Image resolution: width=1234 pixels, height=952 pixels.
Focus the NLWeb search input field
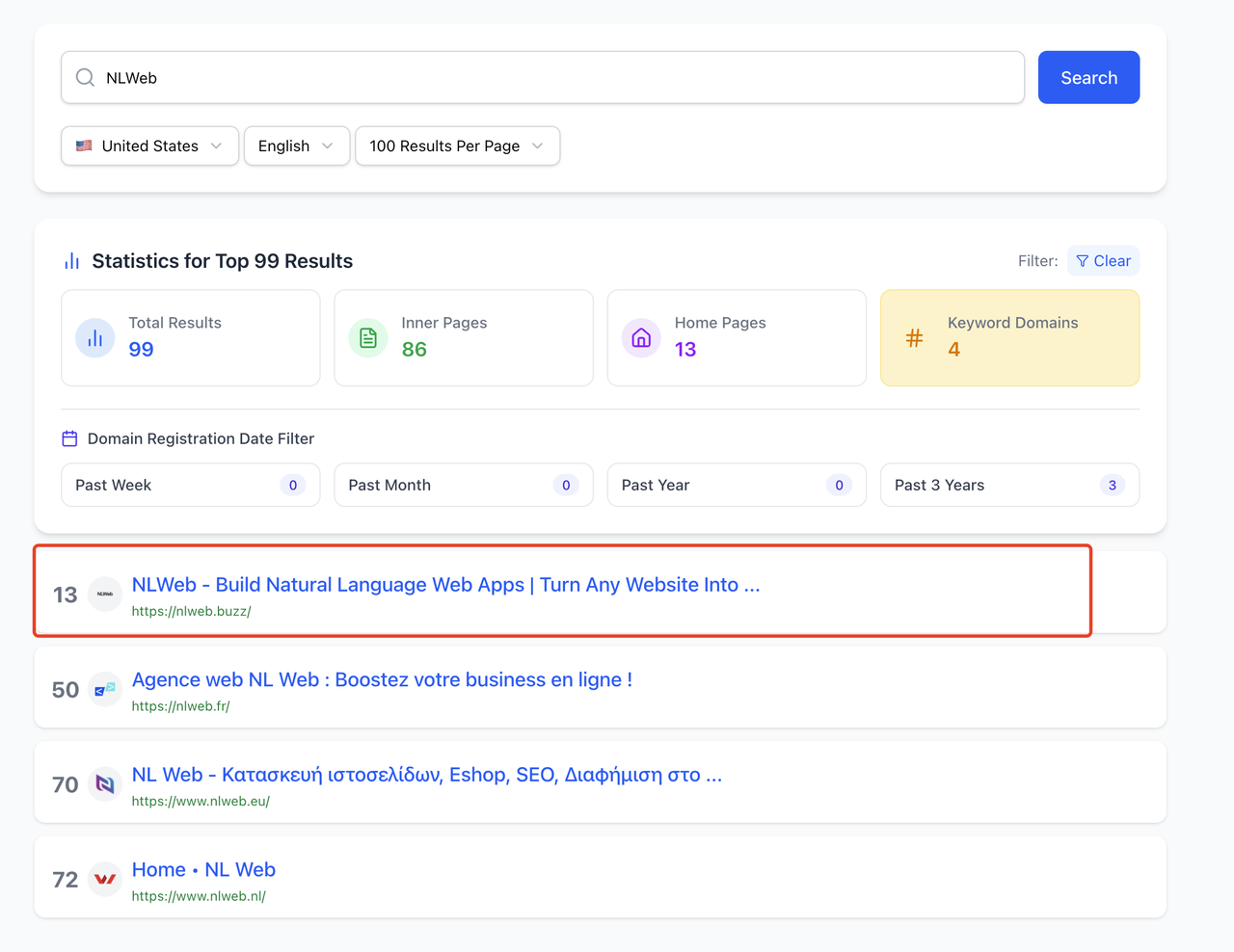tap(559, 78)
